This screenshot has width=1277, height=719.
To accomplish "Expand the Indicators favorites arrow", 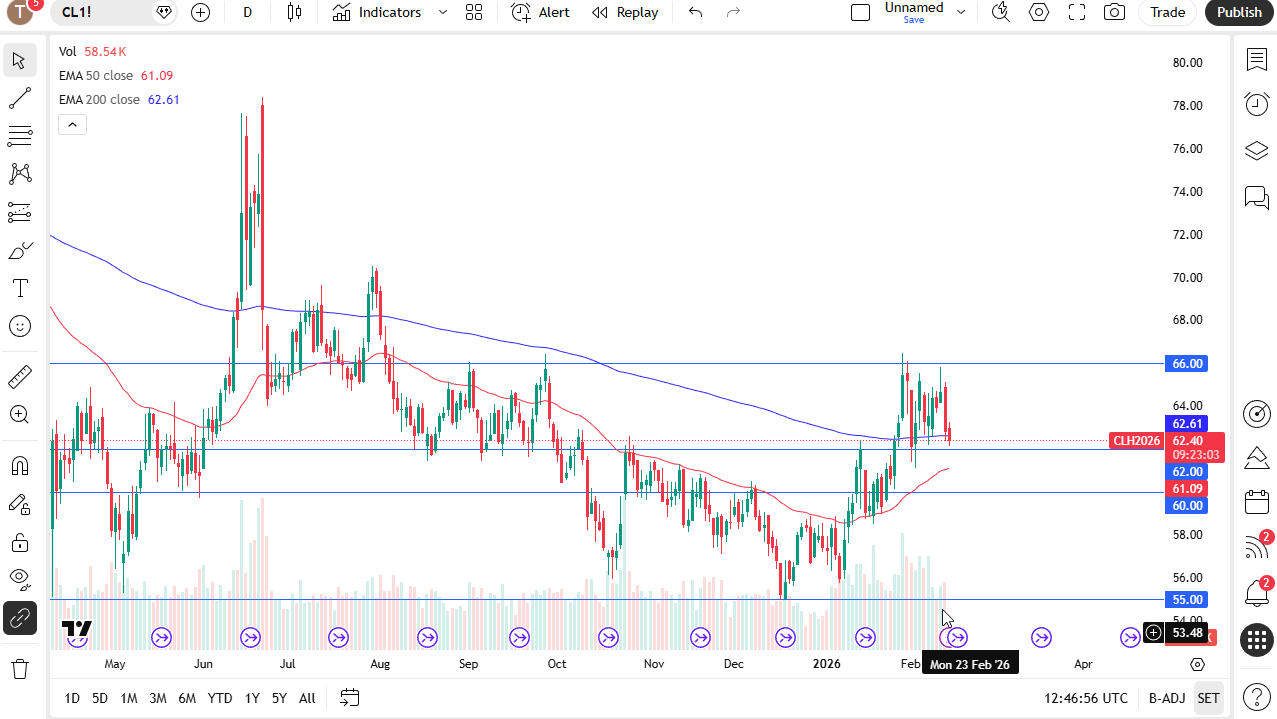I will [x=442, y=12].
